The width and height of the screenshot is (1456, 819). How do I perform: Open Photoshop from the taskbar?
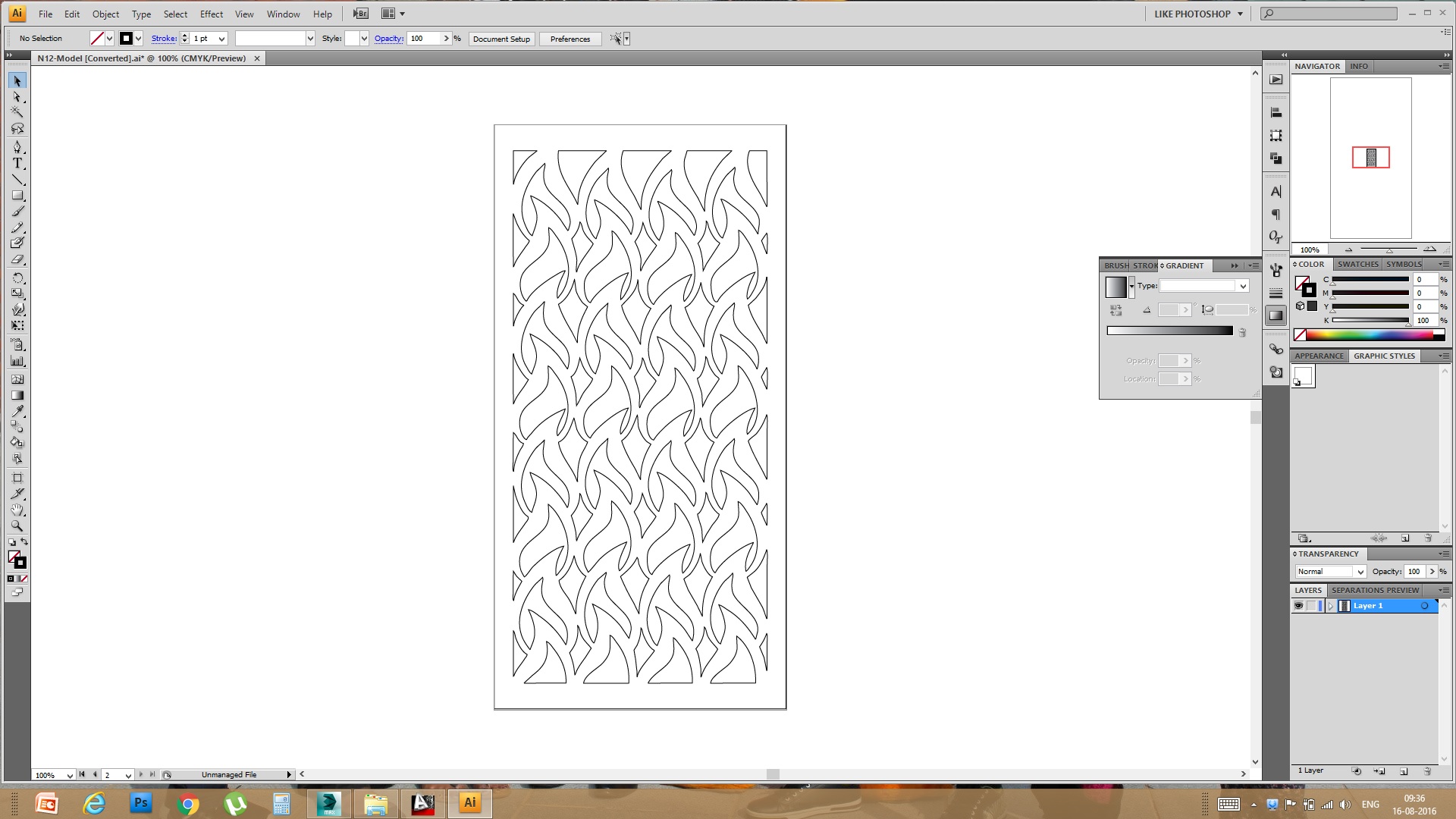(x=141, y=803)
